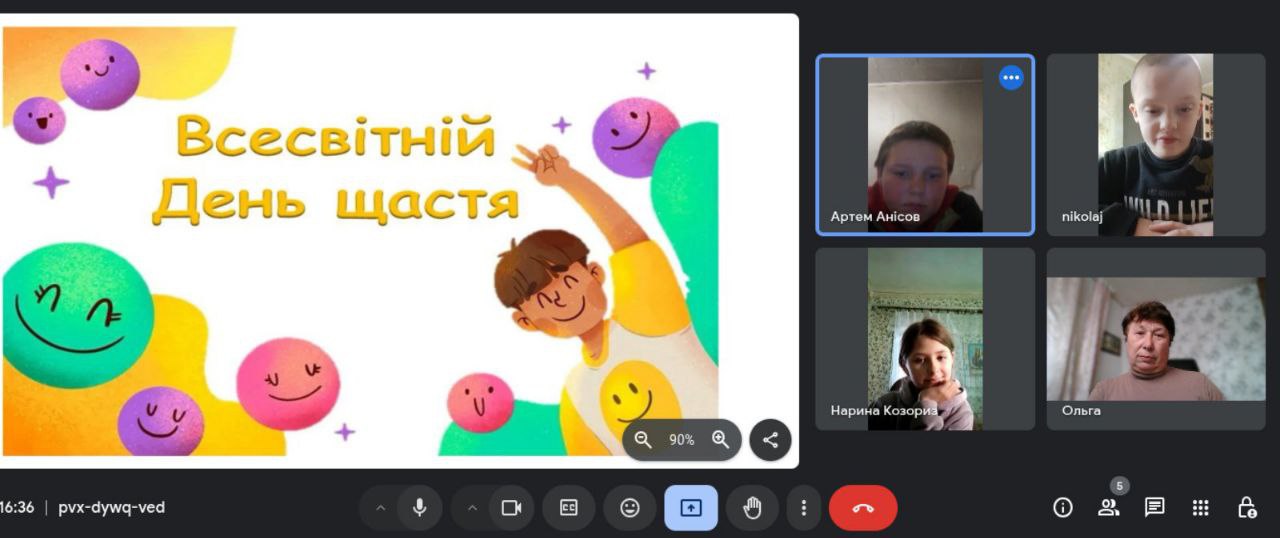This screenshot has height=538, width=1280.
Task: Stop presenting the screen
Action: tap(691, 508)
